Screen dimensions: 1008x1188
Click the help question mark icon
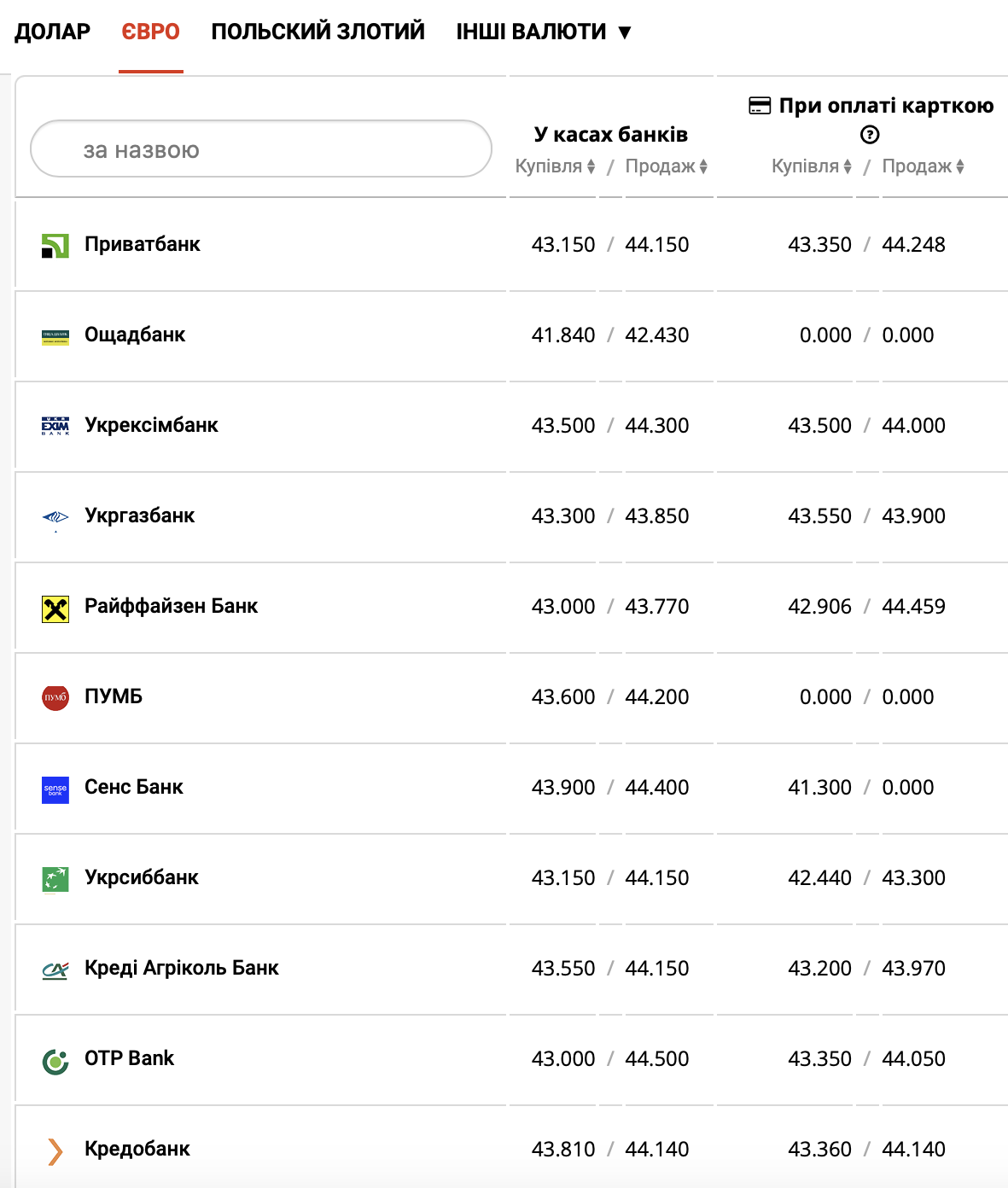tap(870, 134)
